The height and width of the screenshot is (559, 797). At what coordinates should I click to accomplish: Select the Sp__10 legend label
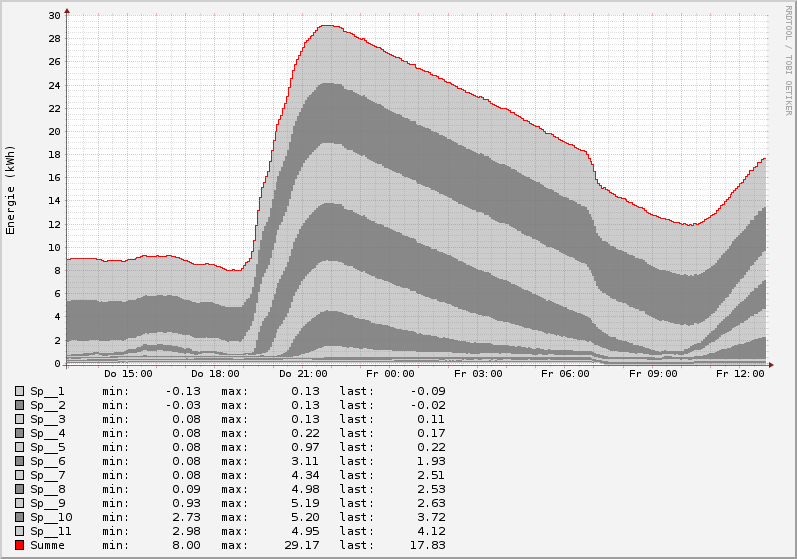[x=51, y=517]
